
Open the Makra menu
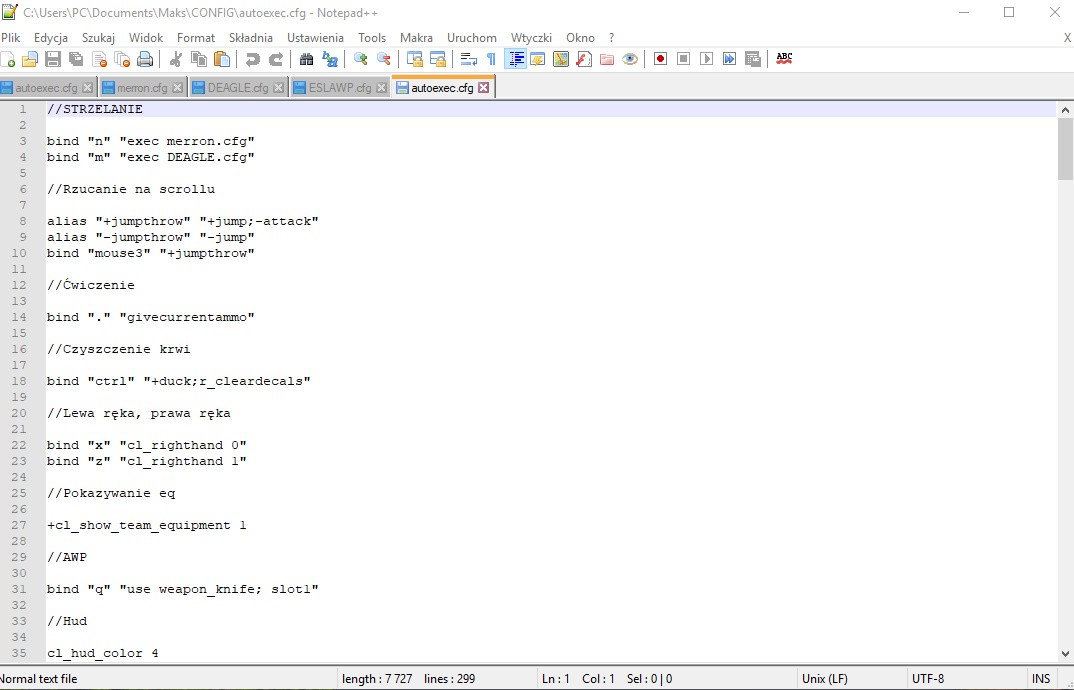416,38
